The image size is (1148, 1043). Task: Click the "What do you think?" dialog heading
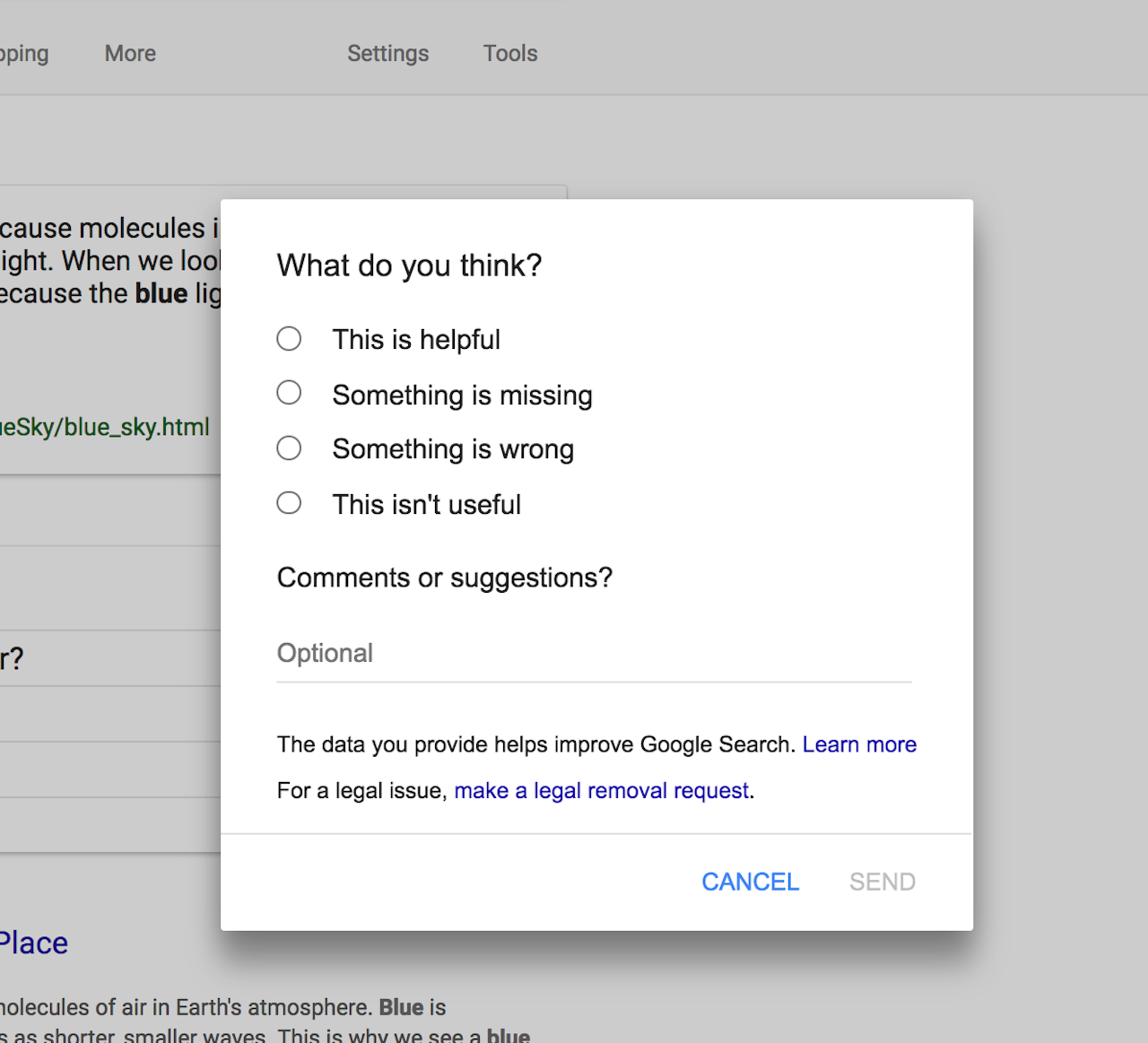pyautogui.click(x=409, y=265)
